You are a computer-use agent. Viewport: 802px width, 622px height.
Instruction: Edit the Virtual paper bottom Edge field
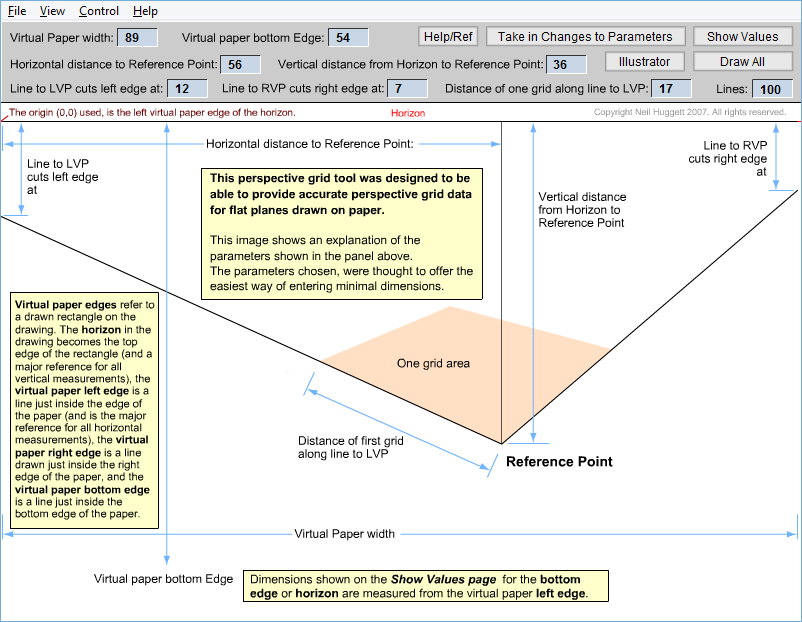pos(348,38)
